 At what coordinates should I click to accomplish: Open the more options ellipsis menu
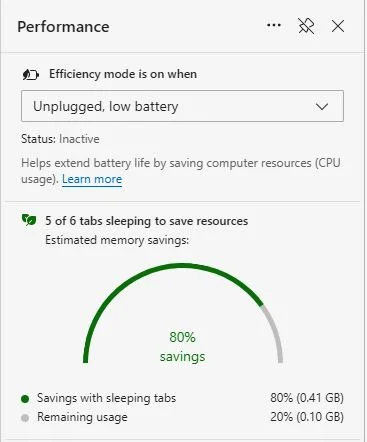274,26
